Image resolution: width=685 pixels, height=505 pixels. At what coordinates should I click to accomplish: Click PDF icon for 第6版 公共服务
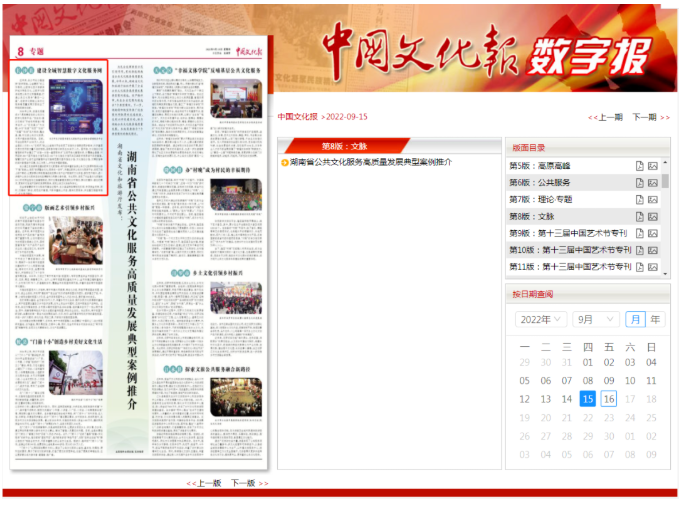639,183
